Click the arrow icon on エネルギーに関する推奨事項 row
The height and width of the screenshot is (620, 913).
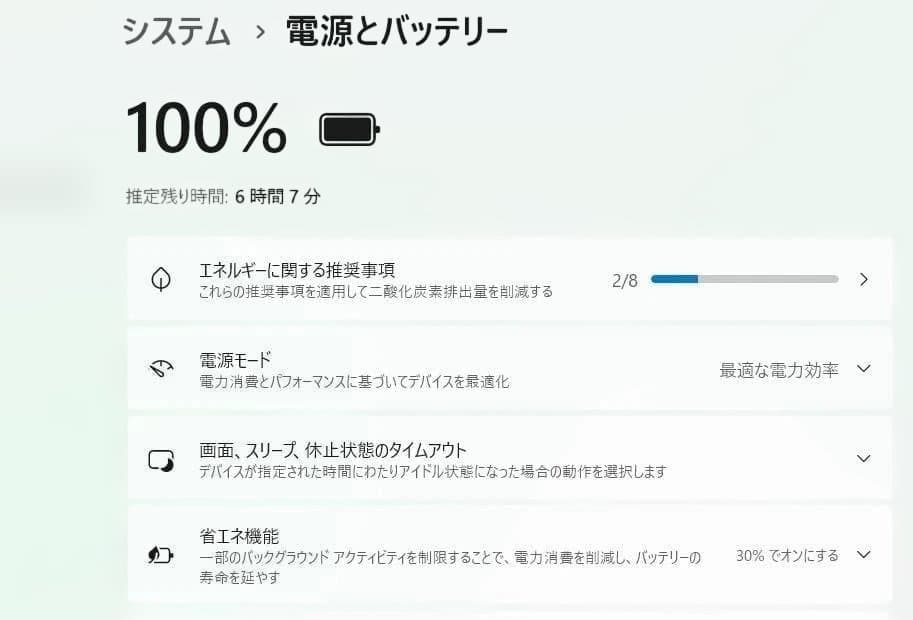(x=864, y=279)
